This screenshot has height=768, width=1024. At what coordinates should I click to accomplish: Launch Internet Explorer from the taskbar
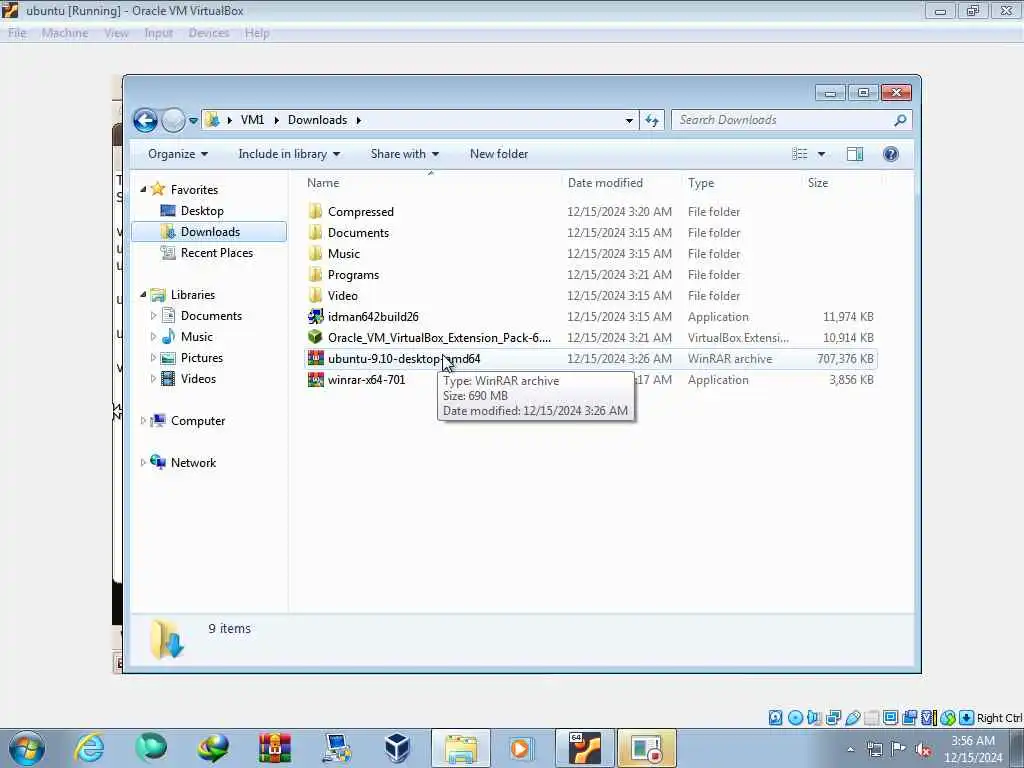(89, 748)
